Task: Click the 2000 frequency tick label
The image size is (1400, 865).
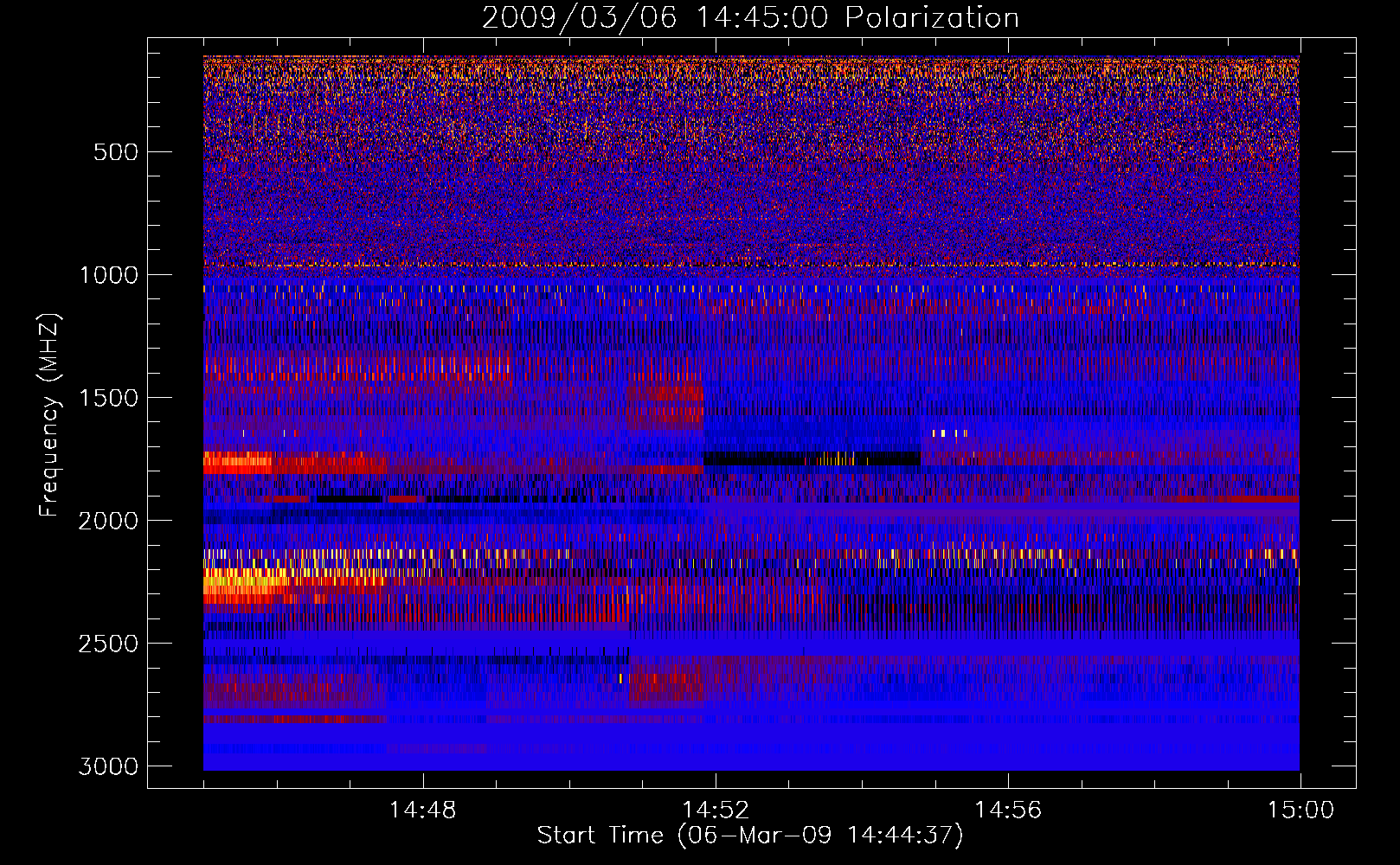Action: [x=108, y=521]
